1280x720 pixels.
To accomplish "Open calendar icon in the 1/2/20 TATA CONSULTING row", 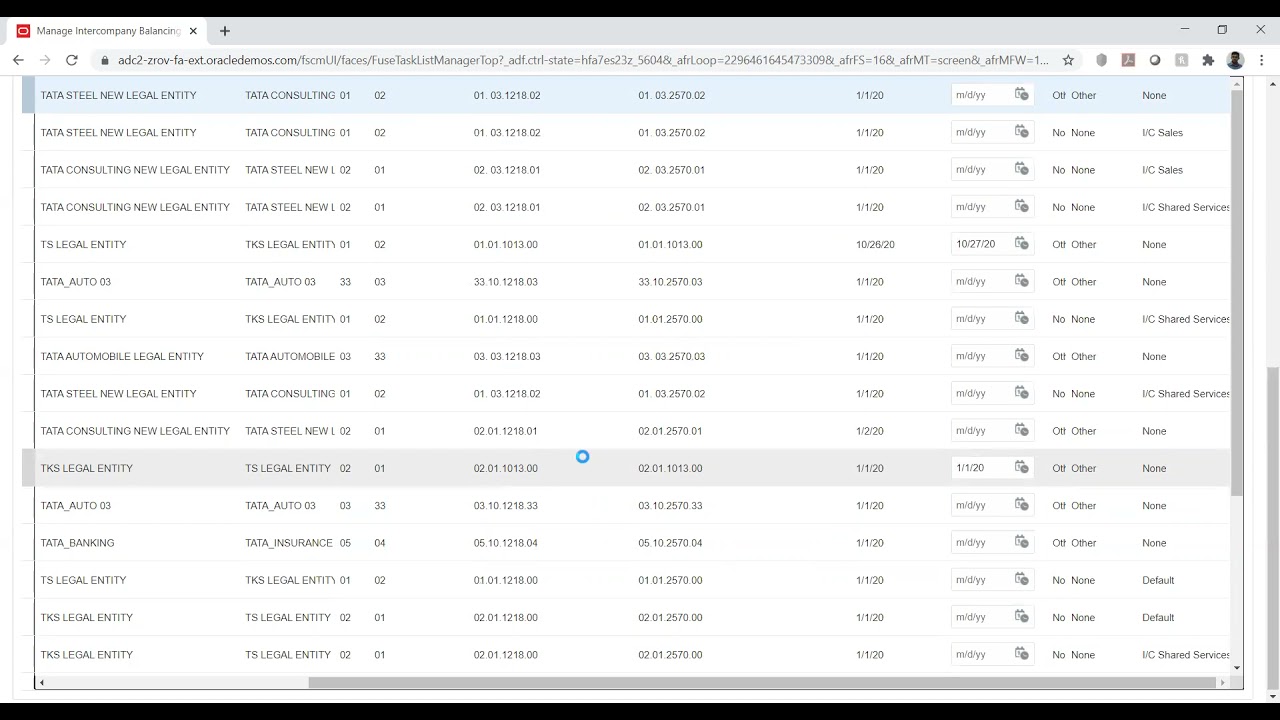I will coord(1021,430).
